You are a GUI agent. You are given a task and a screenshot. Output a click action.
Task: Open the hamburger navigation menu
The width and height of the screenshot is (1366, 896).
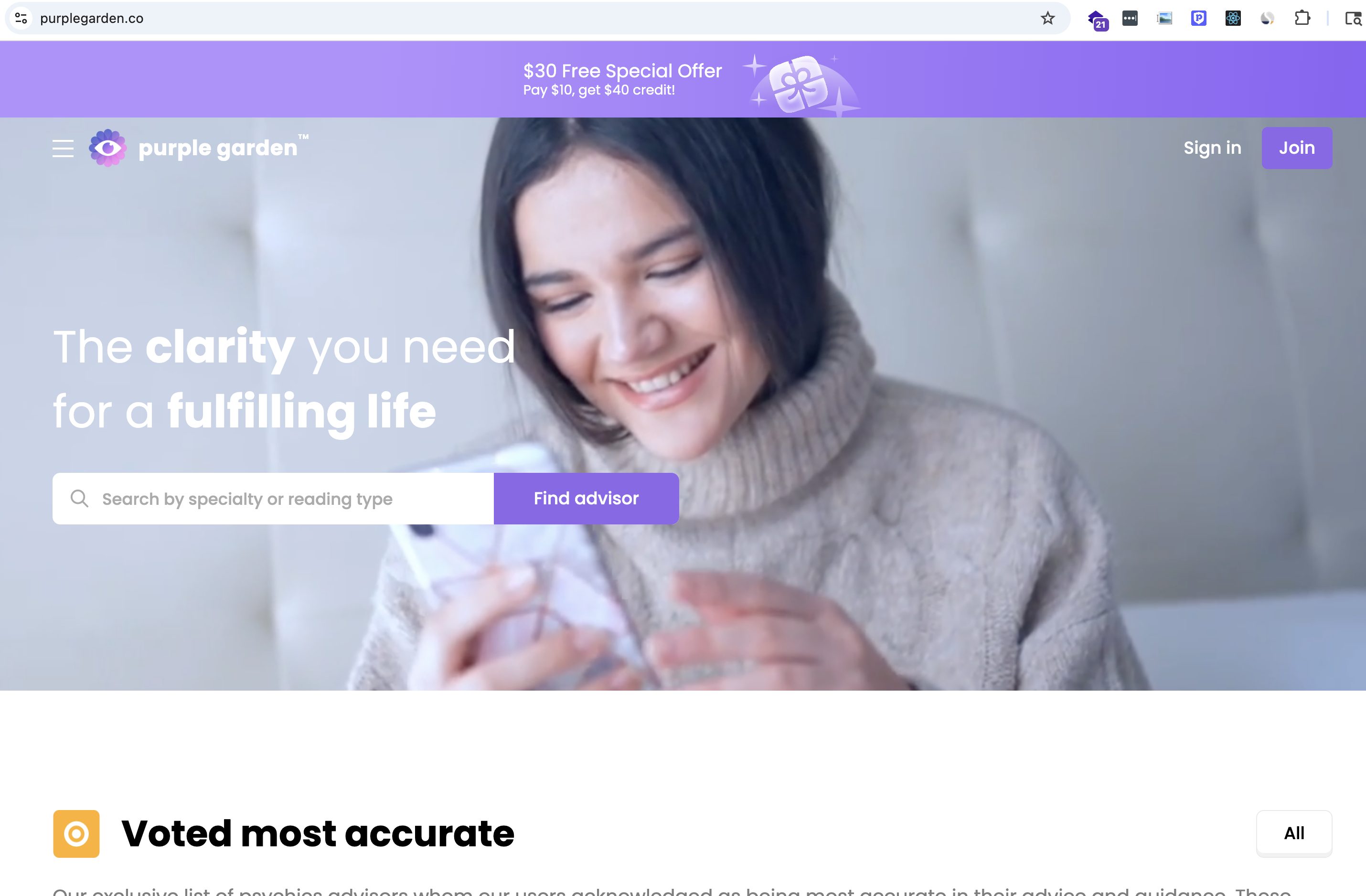(x=63, y=148)
